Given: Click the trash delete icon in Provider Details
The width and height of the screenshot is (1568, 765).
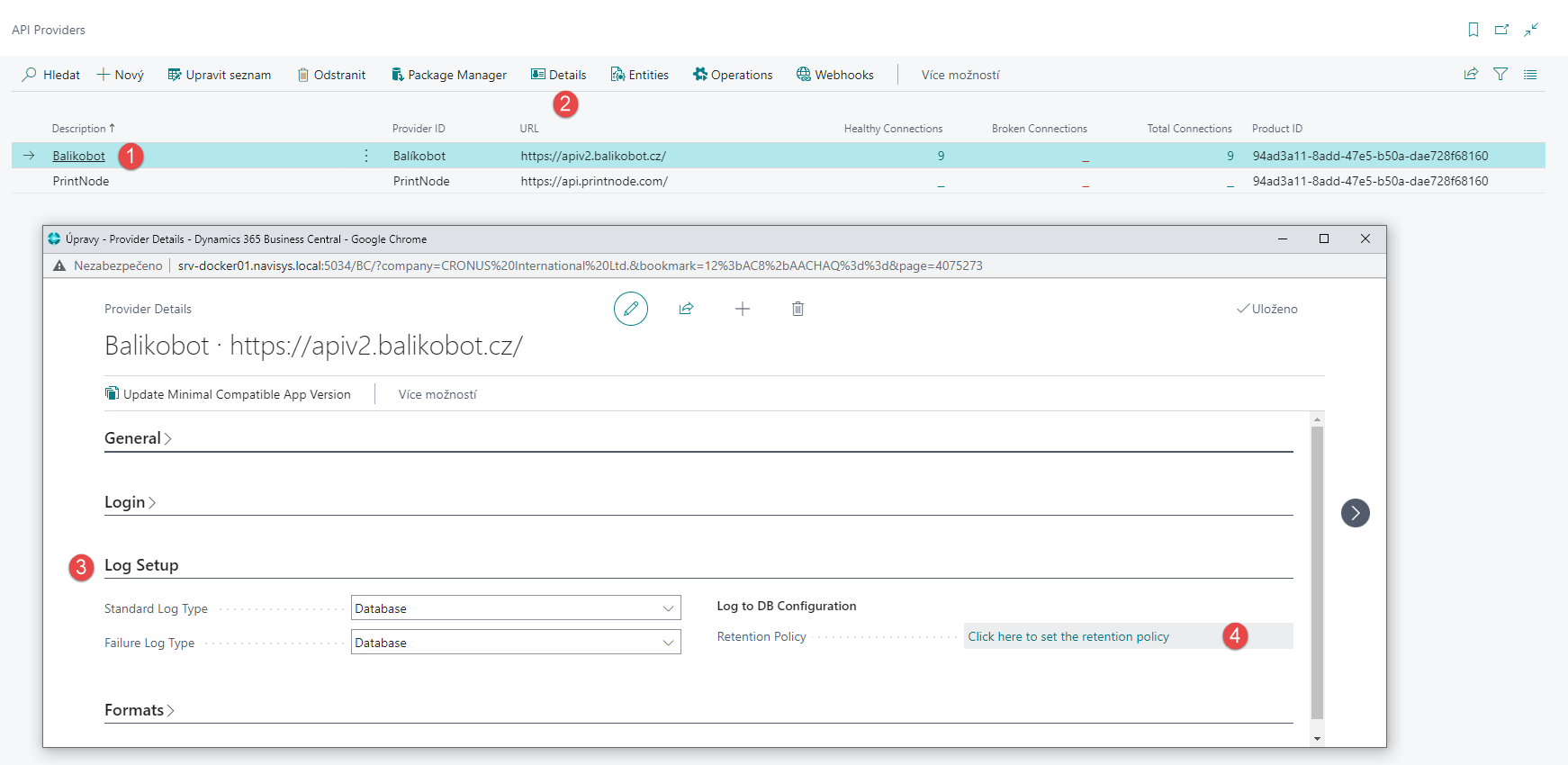Looking at the screenshot, I should pos(798,309).
